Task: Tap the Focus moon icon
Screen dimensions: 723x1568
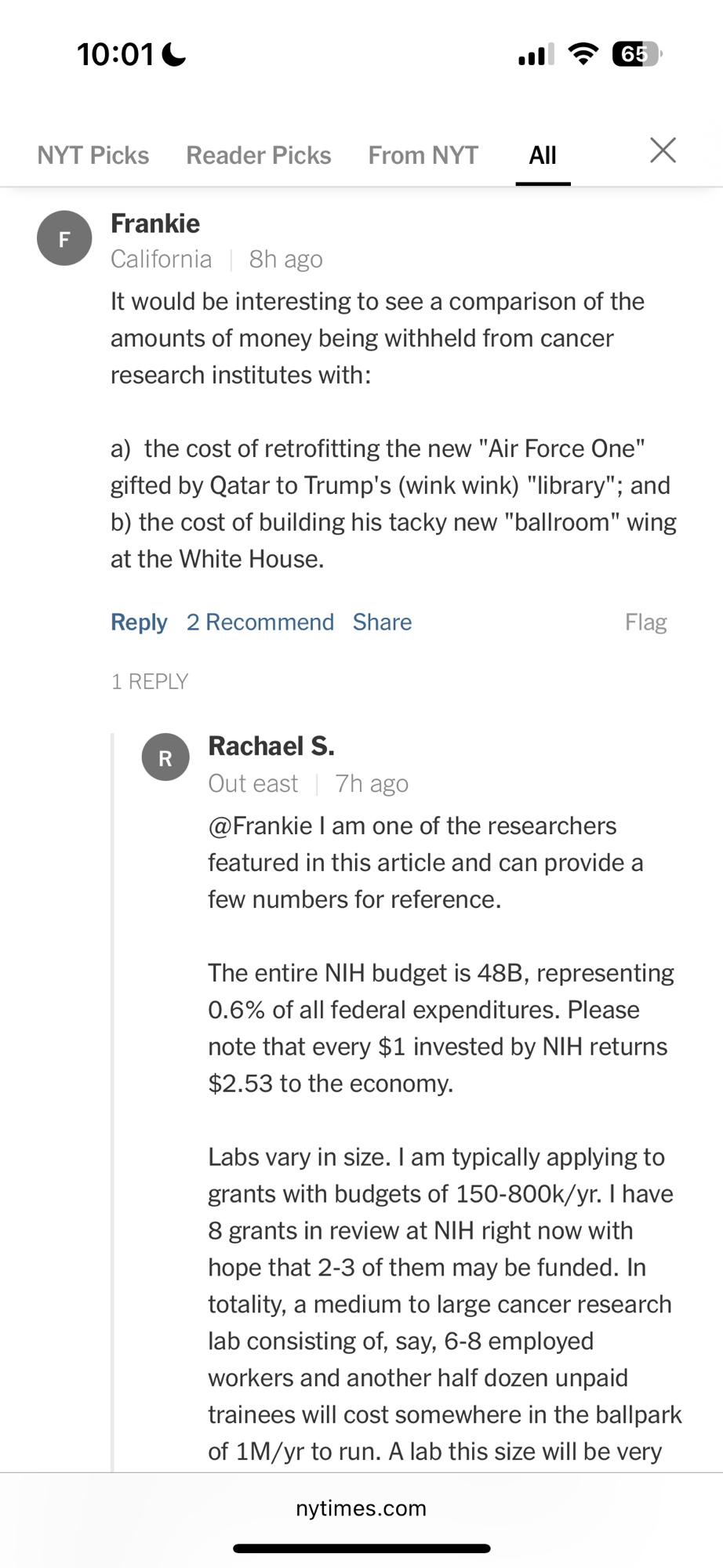Action: [x=173, y=54]
